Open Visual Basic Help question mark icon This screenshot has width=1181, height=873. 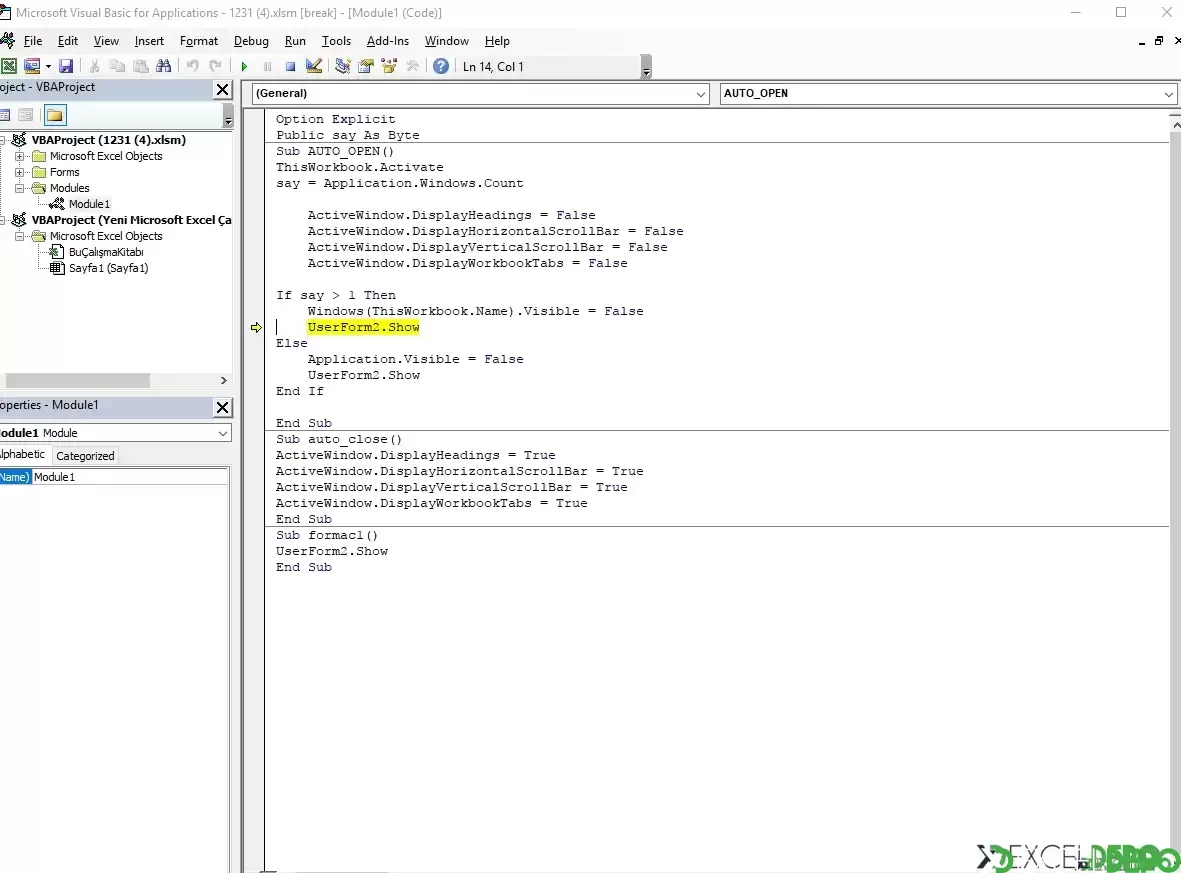(441, 66)
